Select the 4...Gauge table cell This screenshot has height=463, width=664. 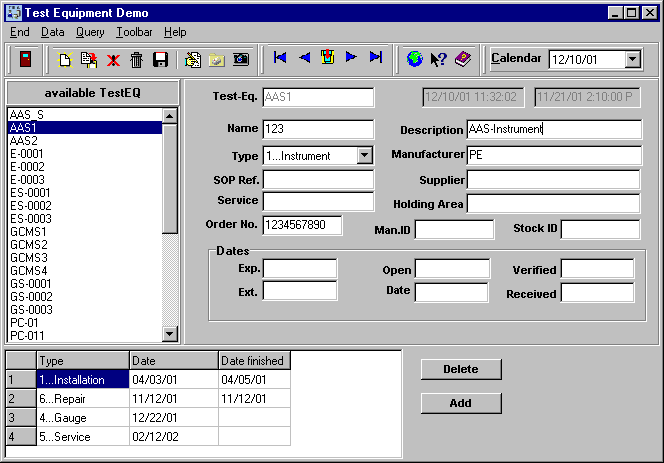(83, 418)
